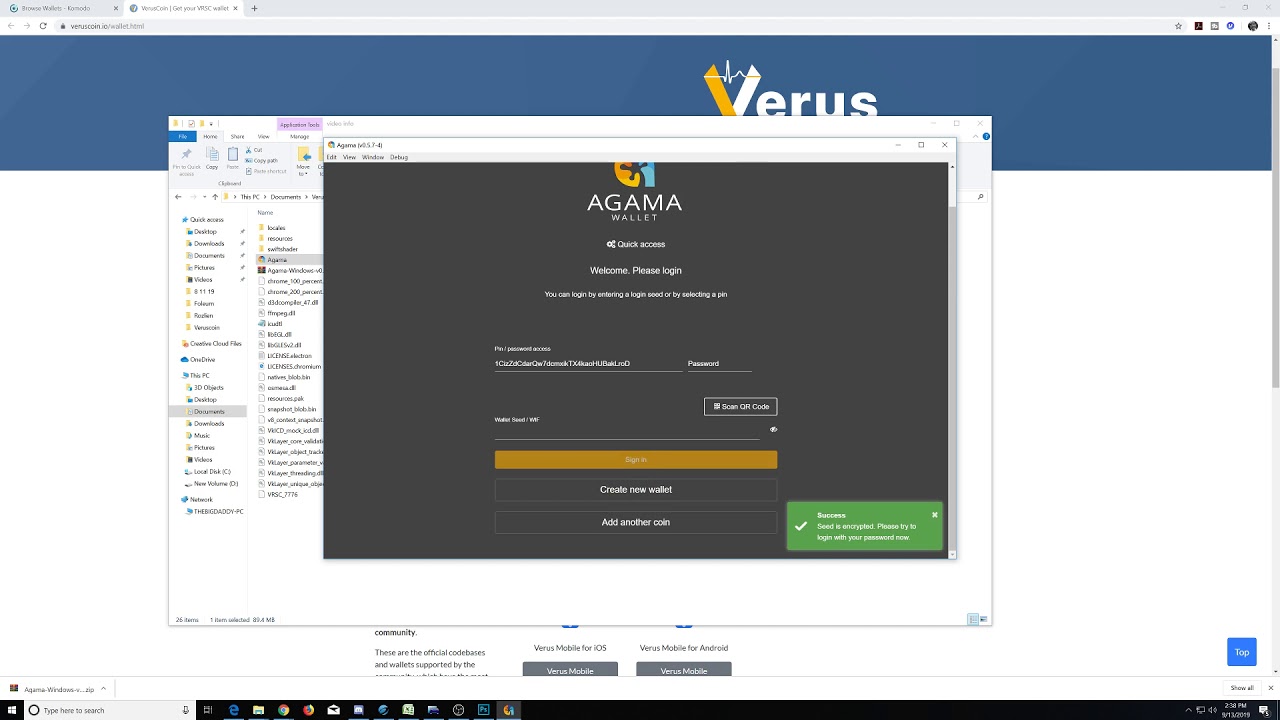Click the Paste icon in Explorer ribbon

tap(233, 159)
